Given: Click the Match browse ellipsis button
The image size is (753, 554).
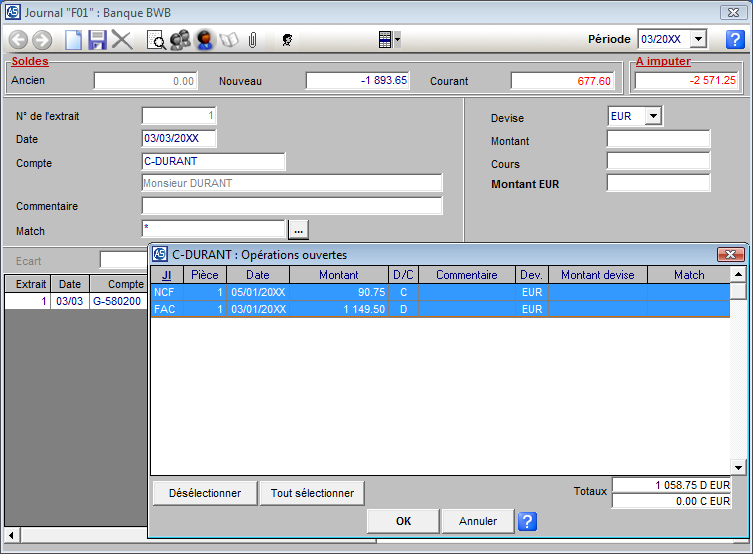Looking at the screenshot, I should 298,230.
